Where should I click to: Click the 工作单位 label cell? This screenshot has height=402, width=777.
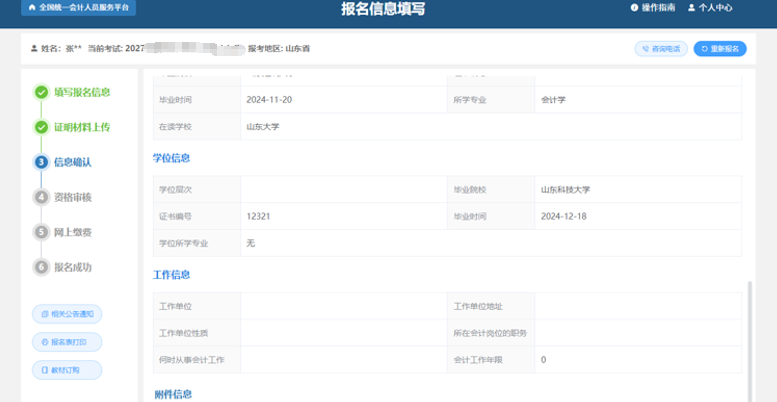pos(197,306)
